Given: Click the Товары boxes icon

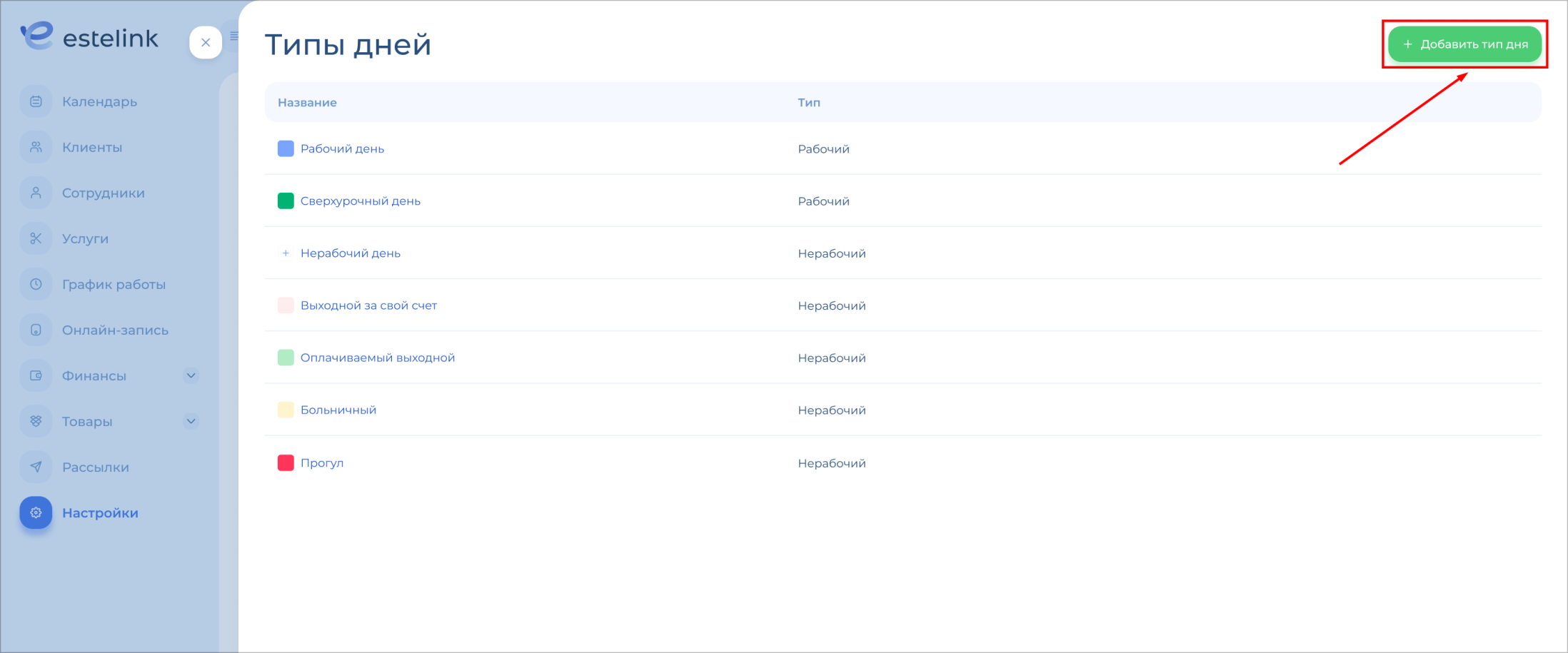Looking at the screenshot, I should [x=36, y=421].
